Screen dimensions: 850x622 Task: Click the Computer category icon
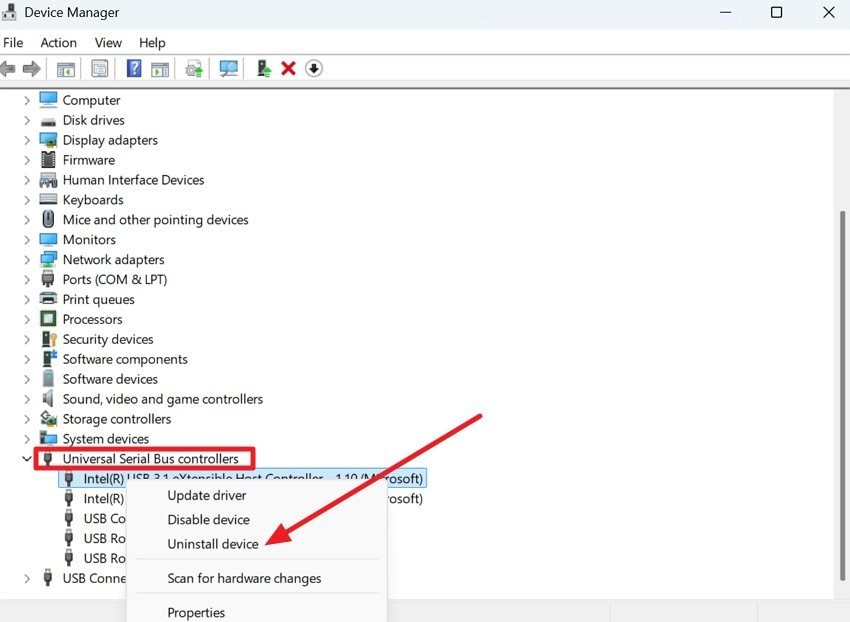(x=48, y=100)
